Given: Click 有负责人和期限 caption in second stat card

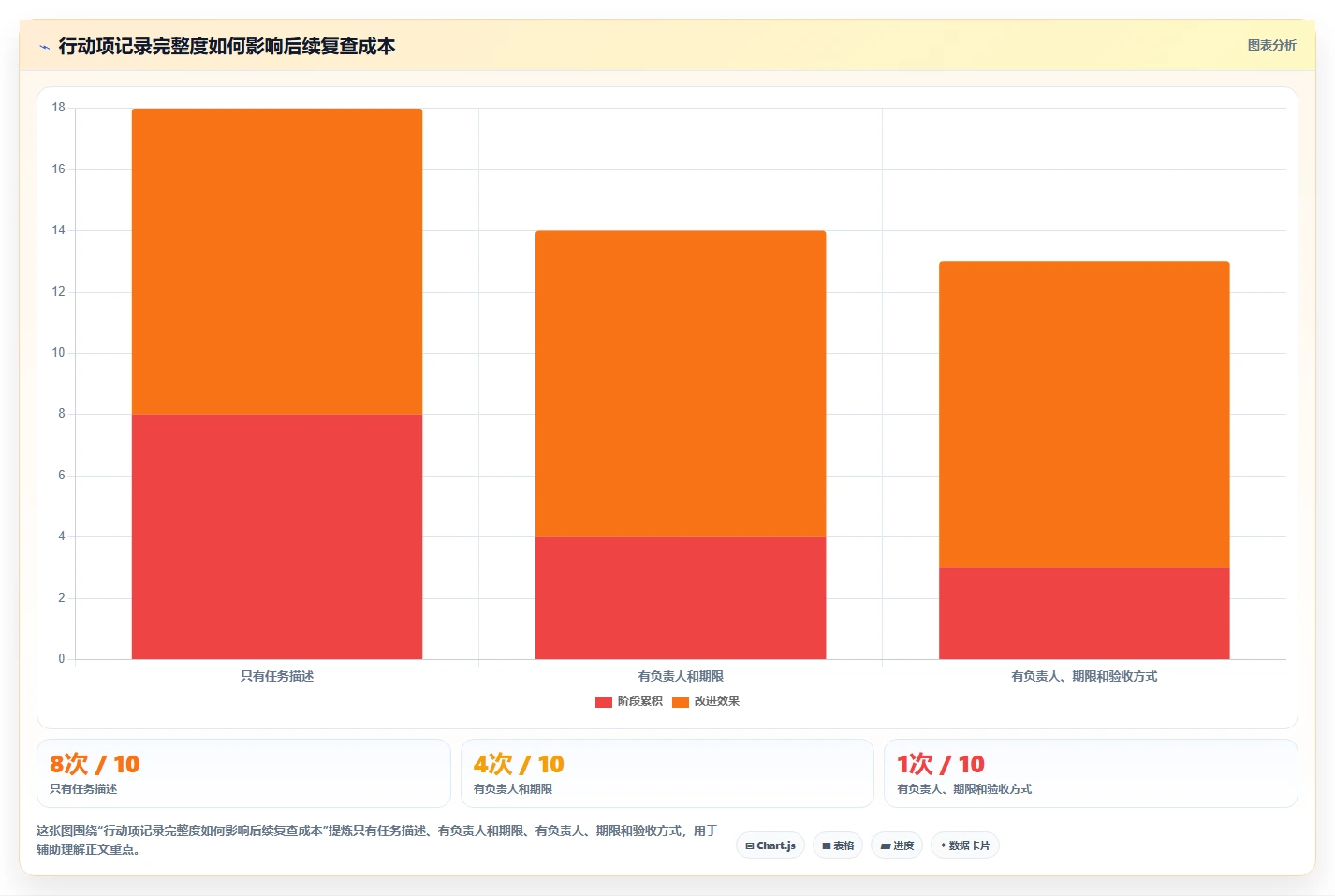Looking at the screenshot, I should point(513,789).
